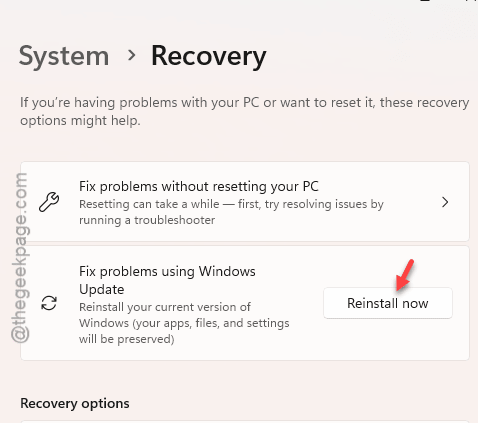The image size is (478, 423).
Task: Select the Recovery page heading
Action: click(209, 57)
